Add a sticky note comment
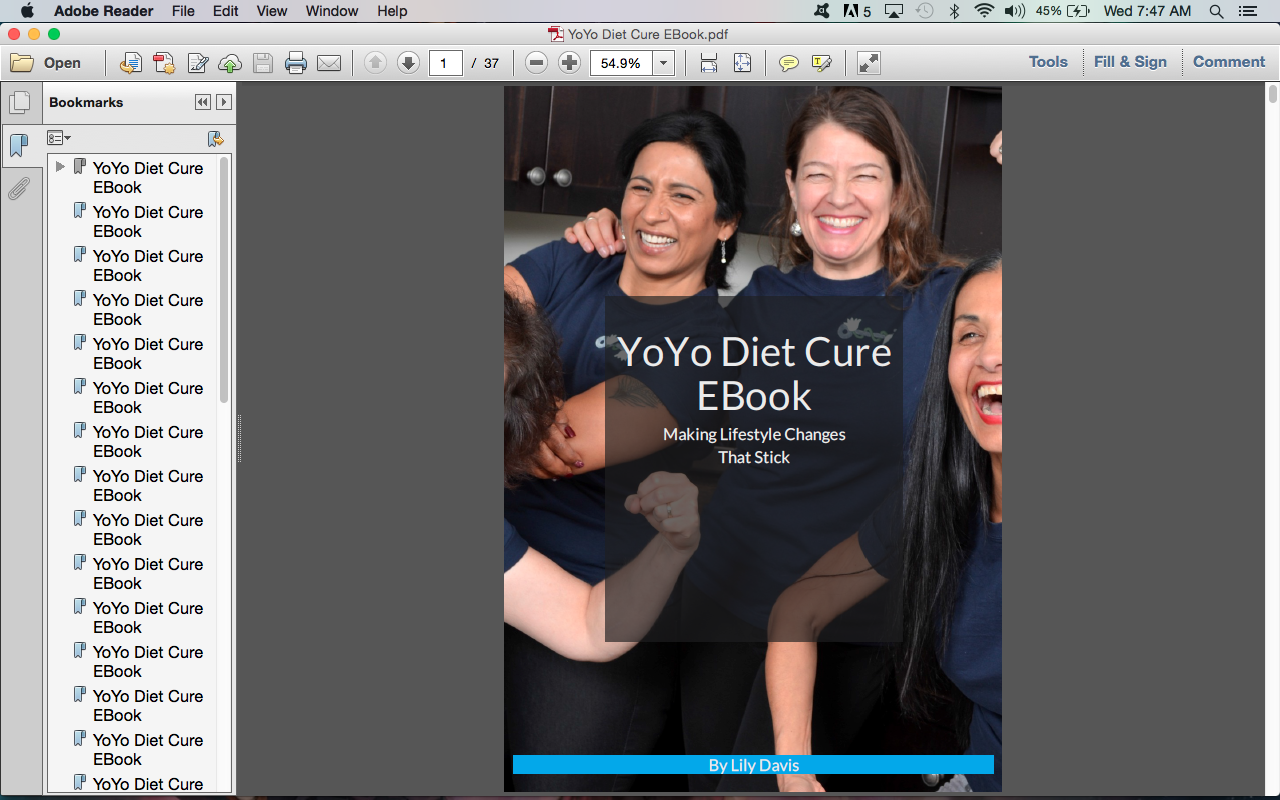This screenshot has height=800, width=1280. 789,63
